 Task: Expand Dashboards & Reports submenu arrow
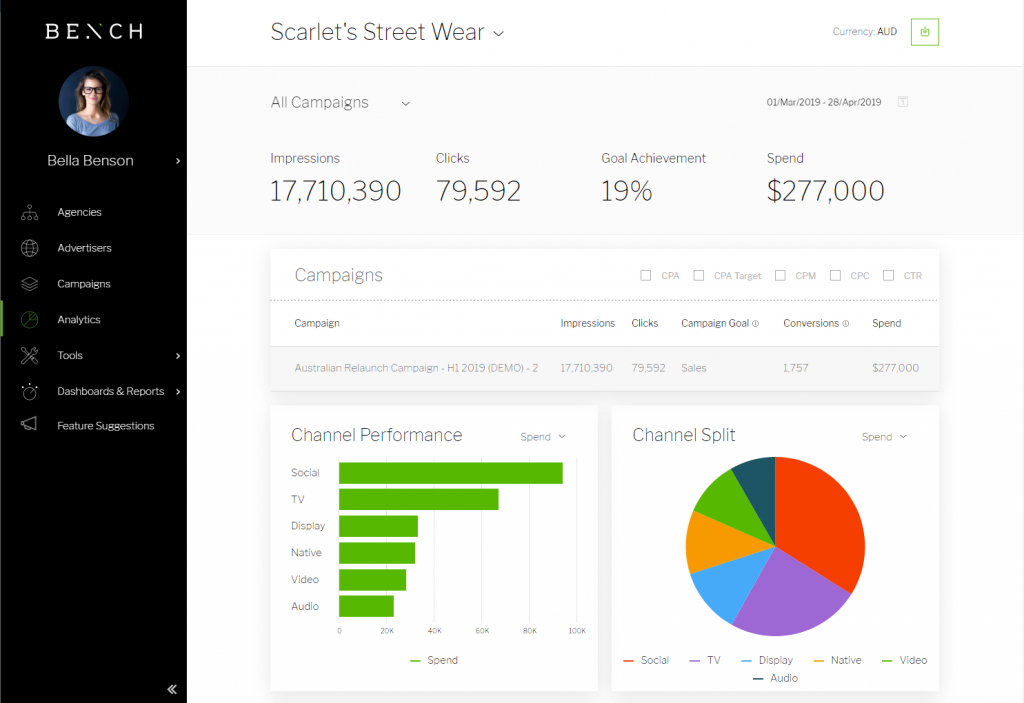[x=178, y=391]
